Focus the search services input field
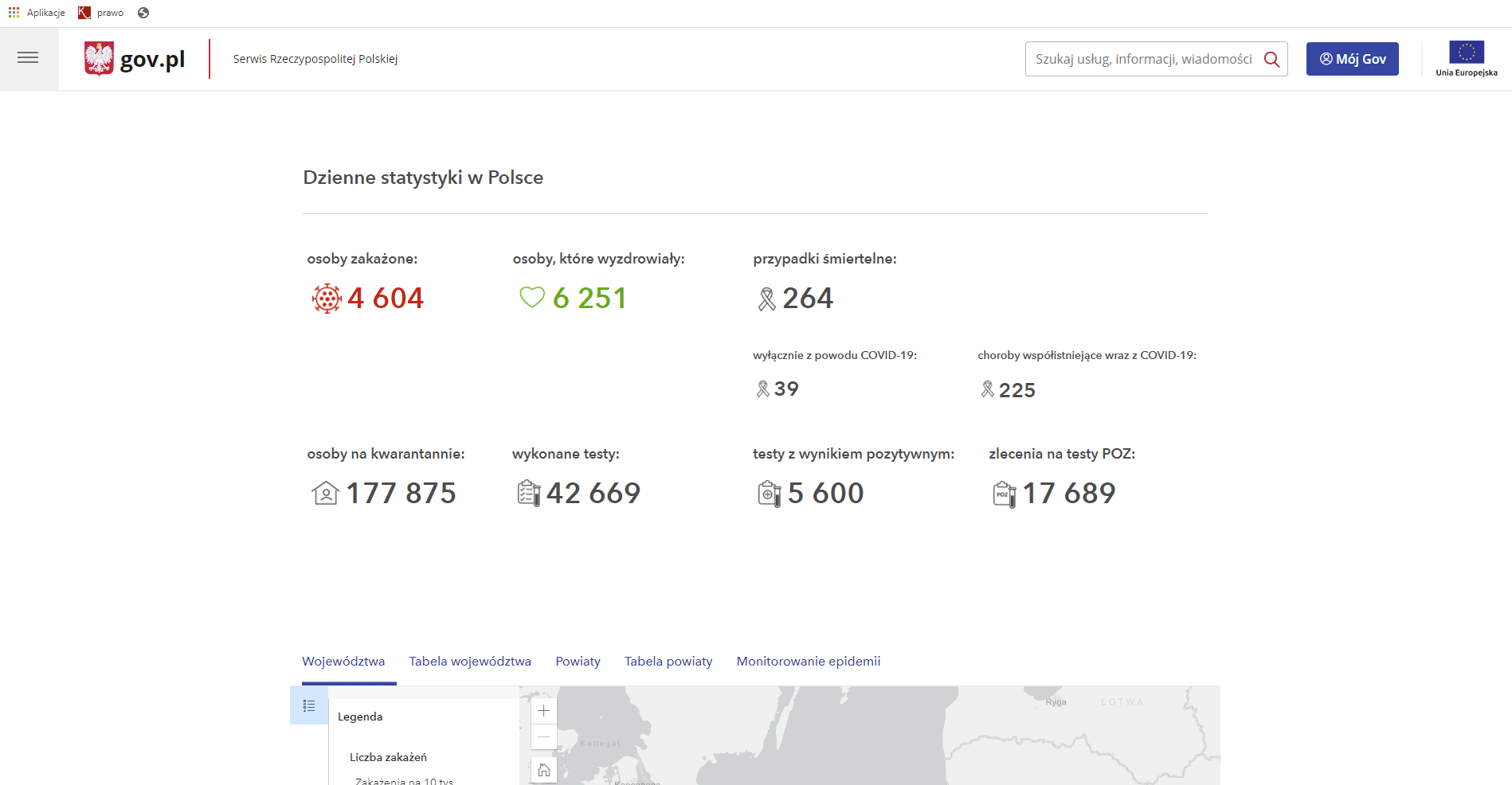The image size is (1512, 785). click(x=1143, y=59)
